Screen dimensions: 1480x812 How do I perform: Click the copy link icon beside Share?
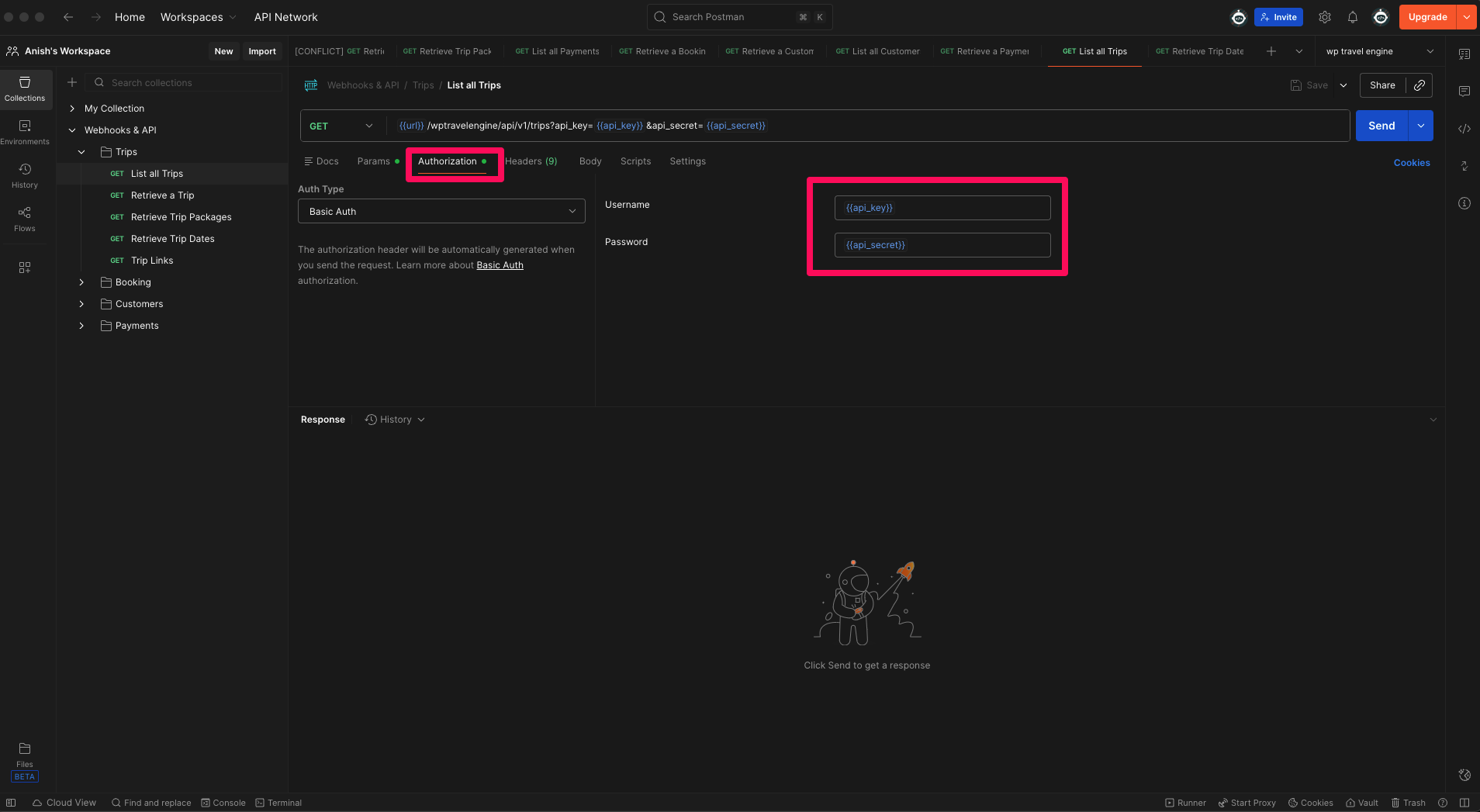click(x=1419, y=85)
